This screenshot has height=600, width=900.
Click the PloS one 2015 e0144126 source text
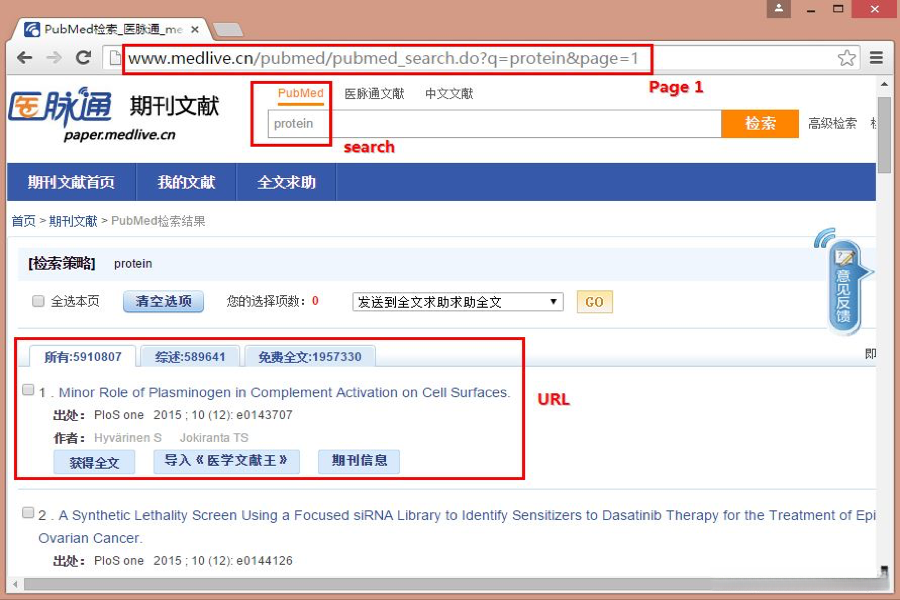click(x=193, y=561)
